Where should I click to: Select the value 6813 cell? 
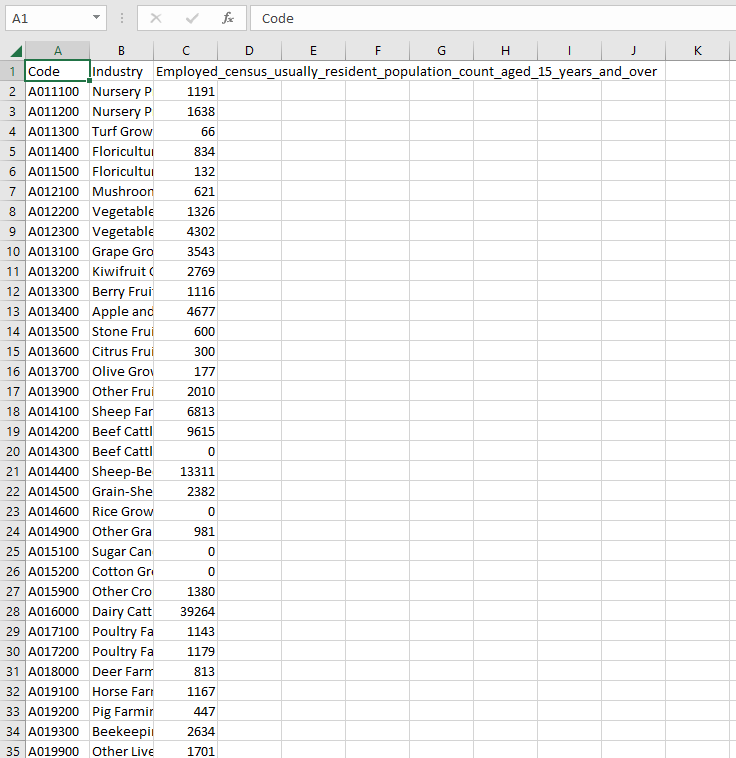(186, 411)
